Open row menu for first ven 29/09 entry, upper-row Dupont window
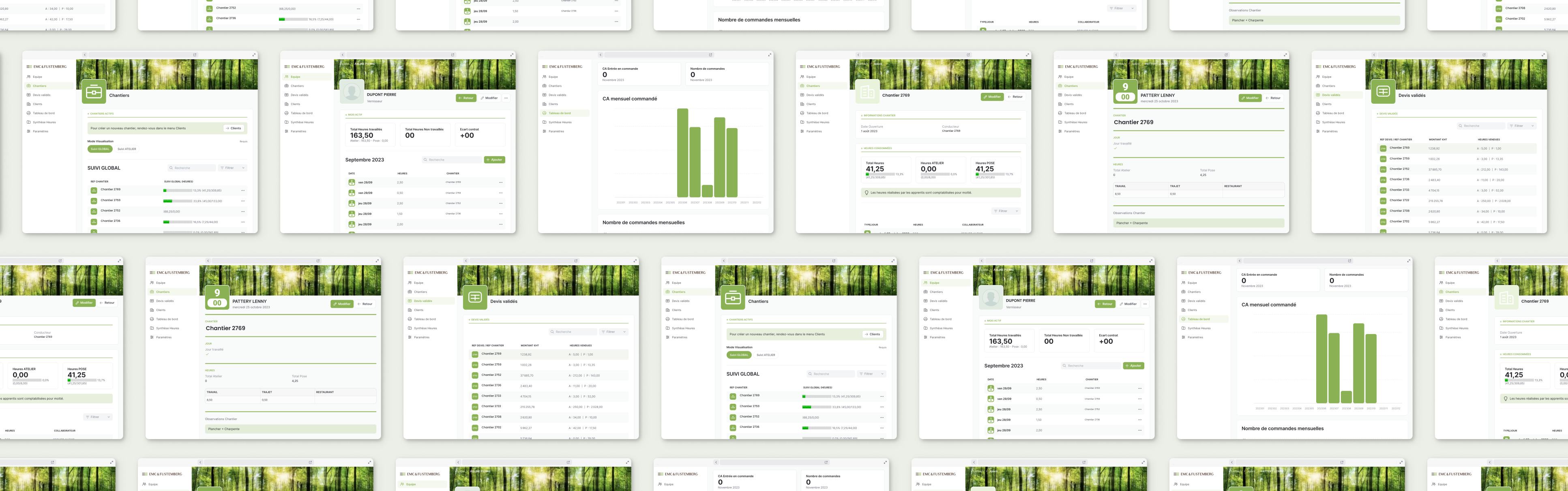Screen dimensions: 1568x491 click(501, 182)
